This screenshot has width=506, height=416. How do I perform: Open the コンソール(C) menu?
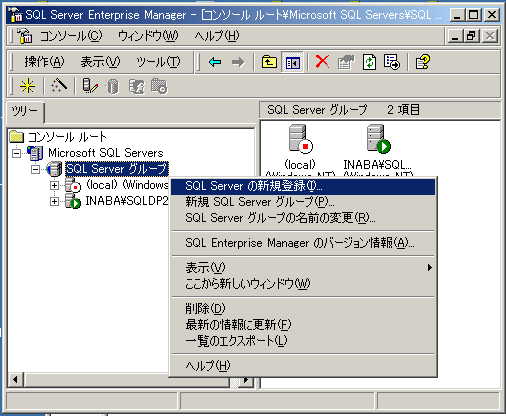(71, 36)
